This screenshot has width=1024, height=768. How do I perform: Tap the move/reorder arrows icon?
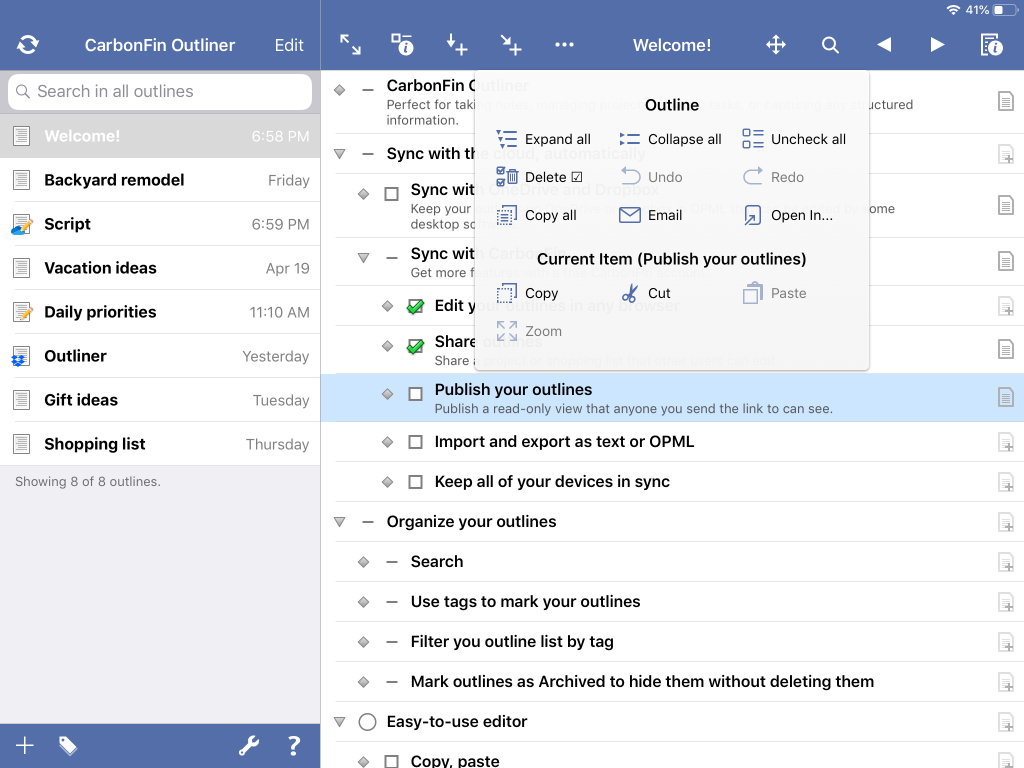[776, 44]
